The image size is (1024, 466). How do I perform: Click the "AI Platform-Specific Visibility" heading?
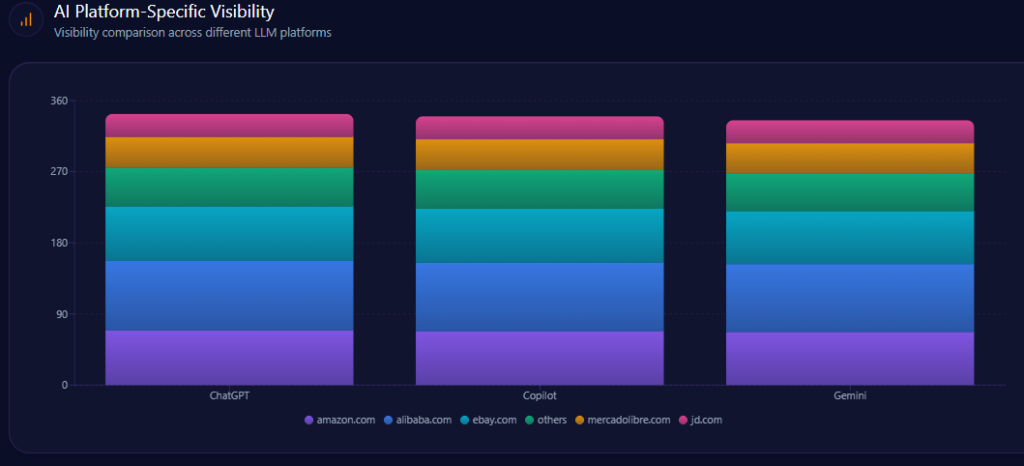tap(164, 12)
